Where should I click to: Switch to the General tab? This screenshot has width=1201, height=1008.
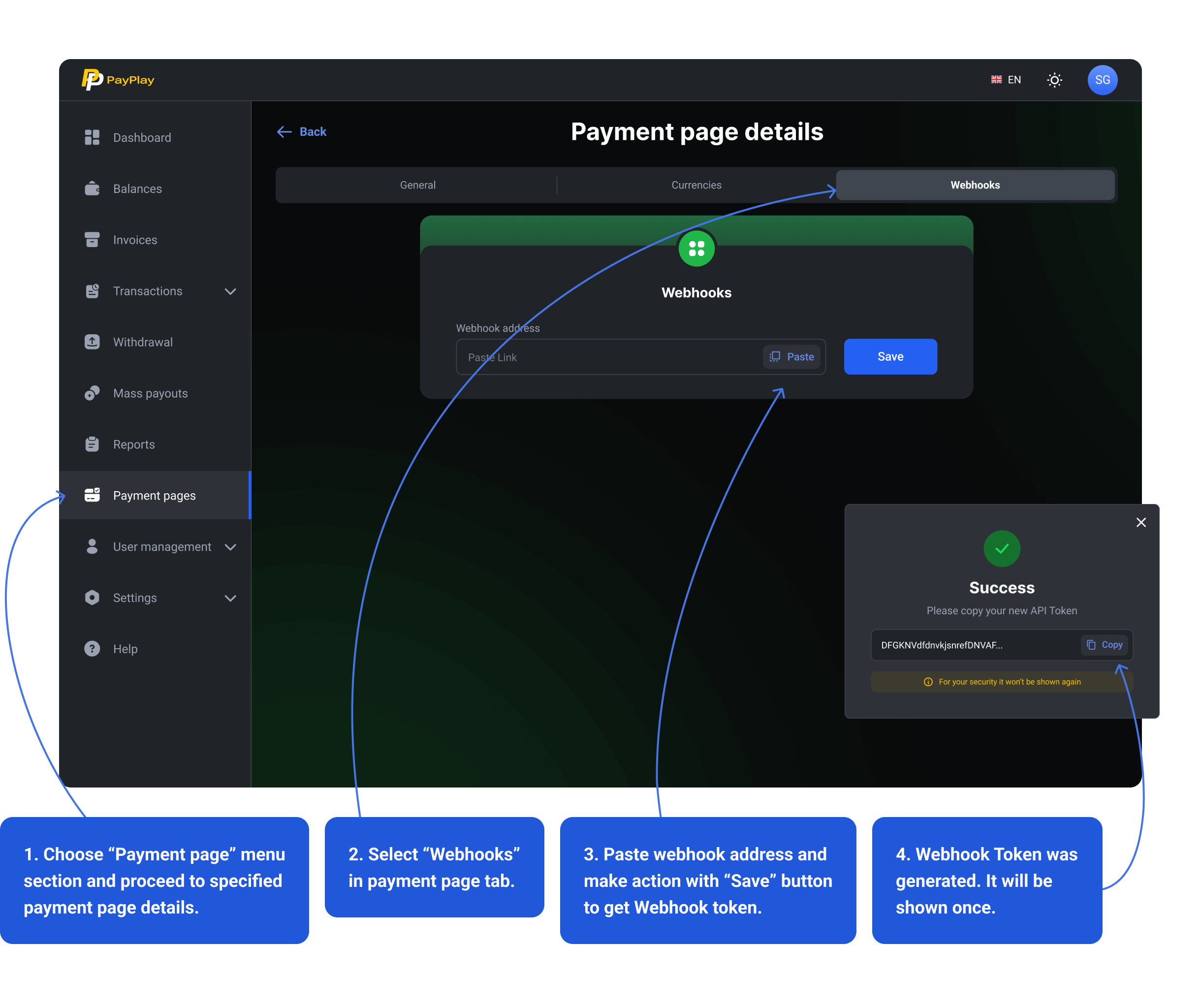pyautogui.click(x=417, y=184)
